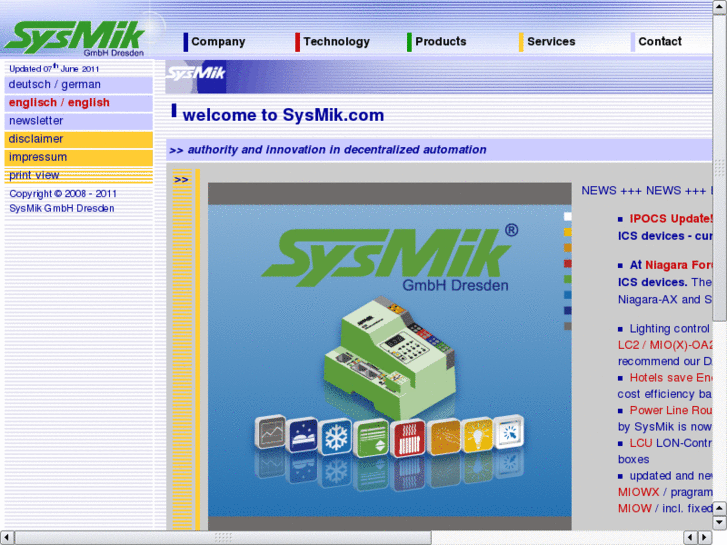
Task: Click the green controller device image
Action: click(389, 358)
